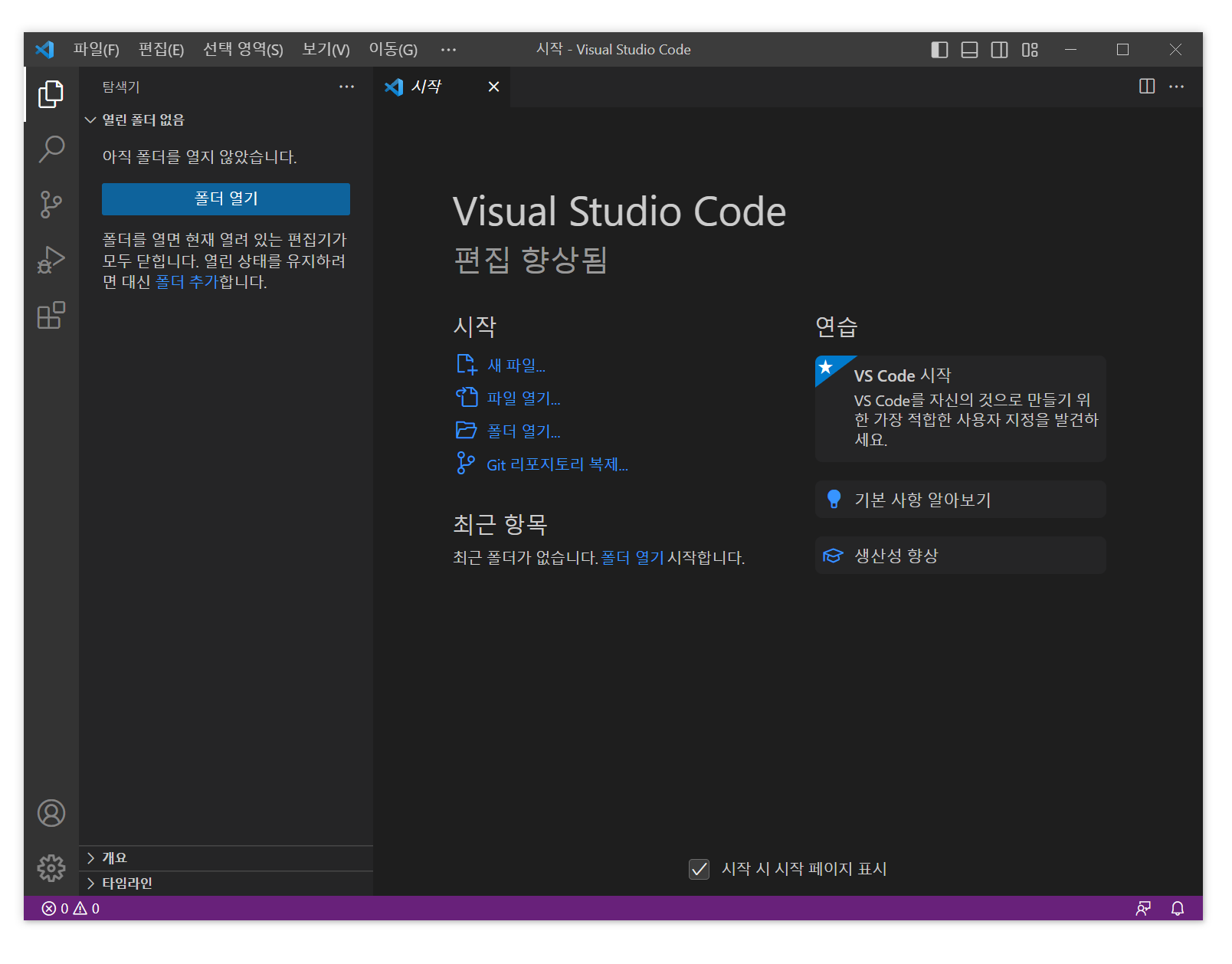This screenshot has height=964, width=1232.
Task: Click the 아직 폴더를 열지 않았습니다 text
Action: [199, 157]
